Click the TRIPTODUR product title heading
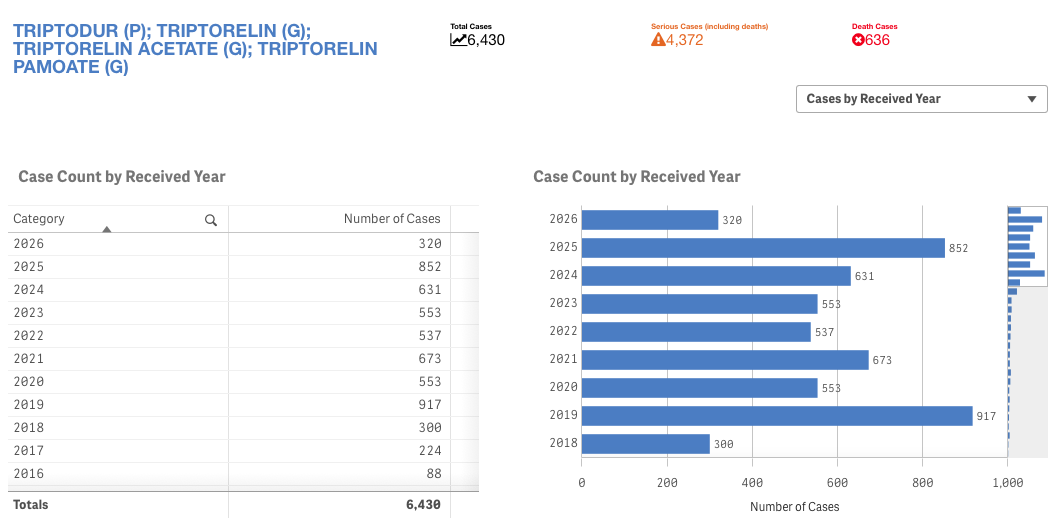 (195, 49)
